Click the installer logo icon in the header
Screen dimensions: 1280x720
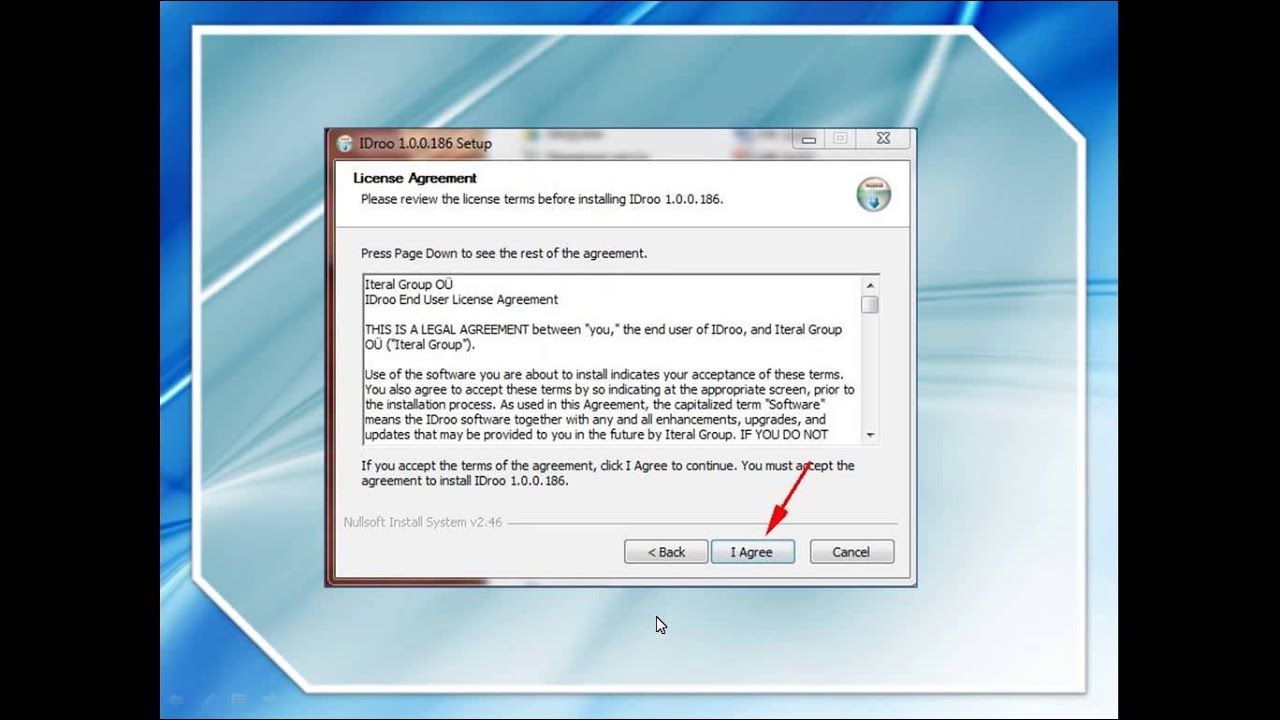point(873,195)
